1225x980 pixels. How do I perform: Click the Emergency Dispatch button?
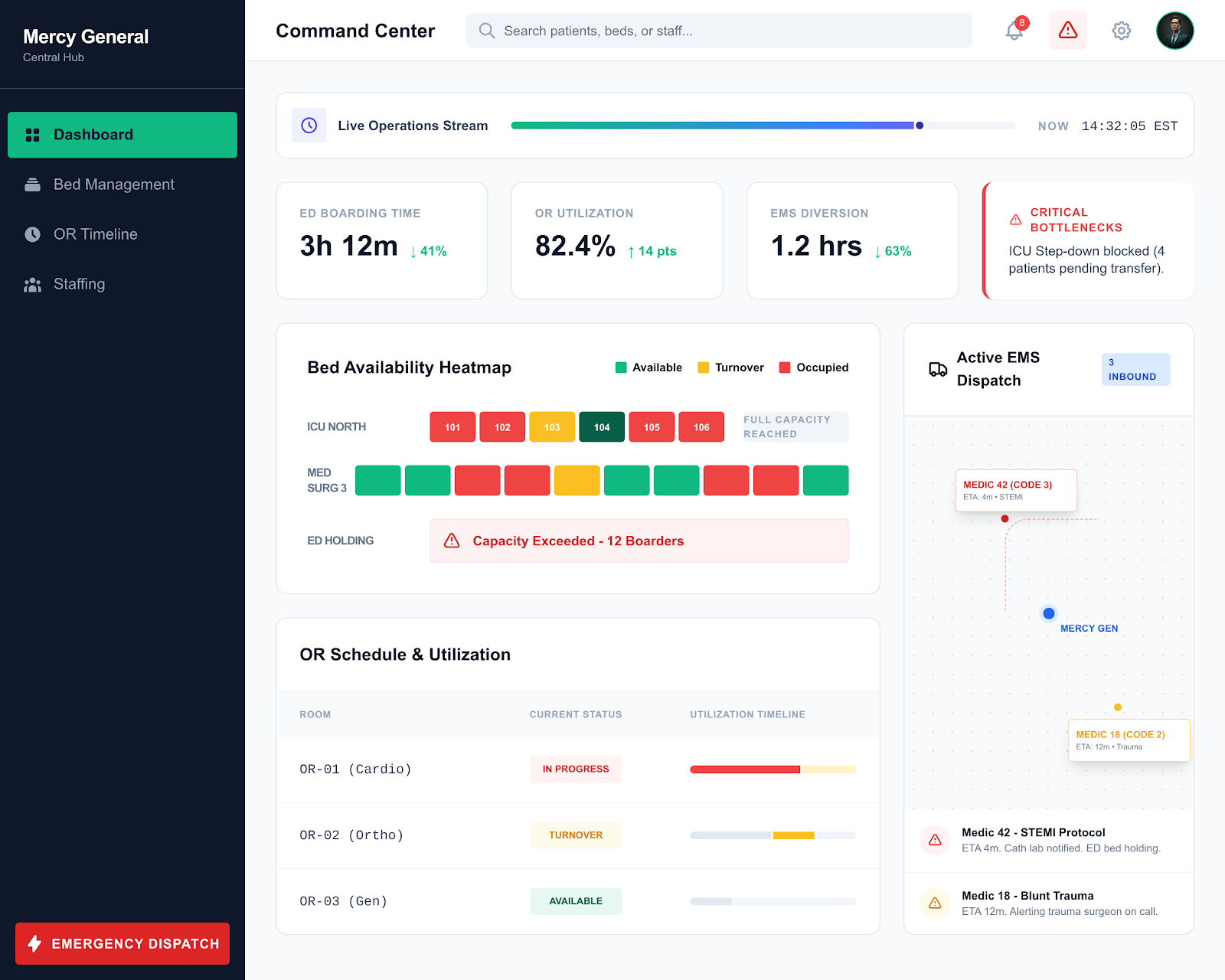click(x=122, y=943)
